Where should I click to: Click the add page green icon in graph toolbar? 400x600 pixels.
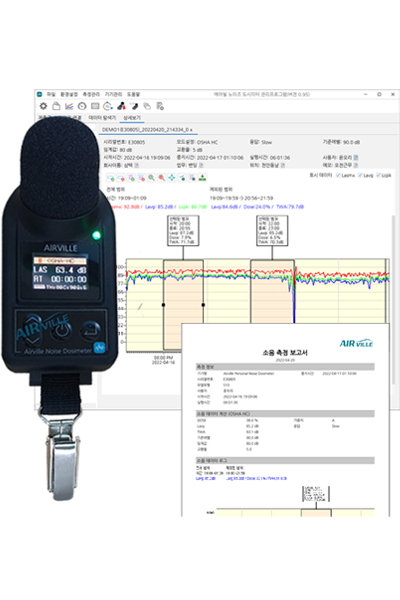click(131, 178)
